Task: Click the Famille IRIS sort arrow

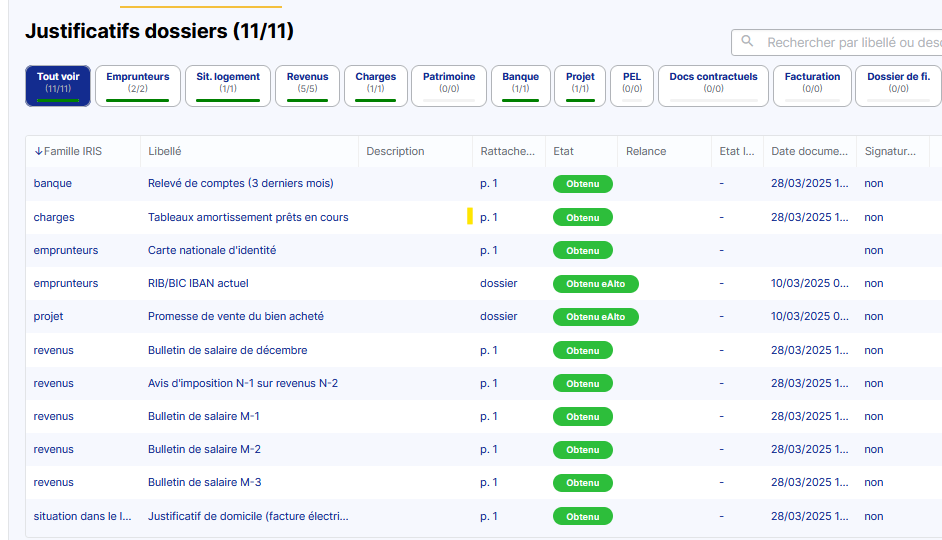Action: [38, 152]
